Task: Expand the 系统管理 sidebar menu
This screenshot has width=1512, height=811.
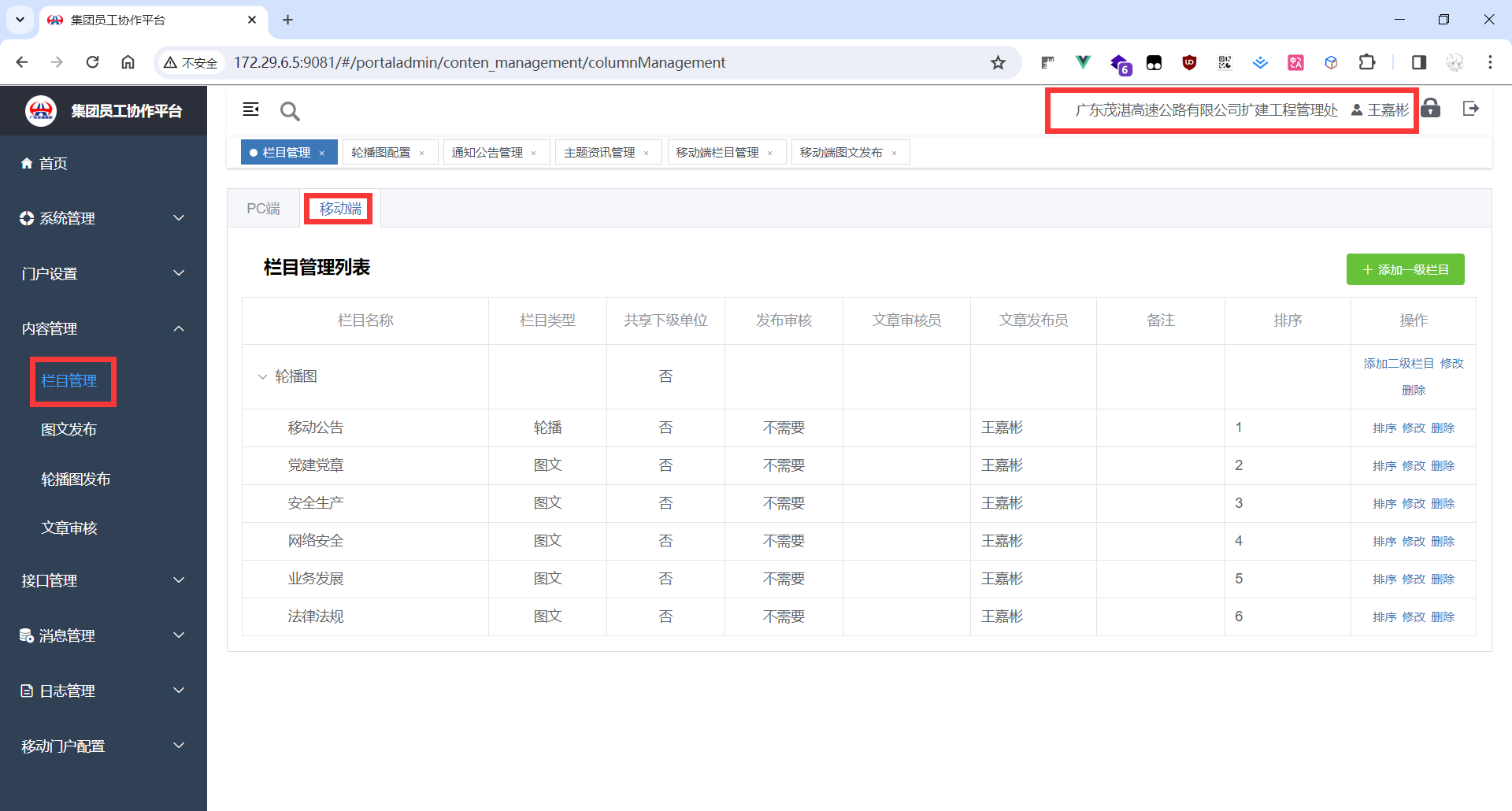Action: 102,218
